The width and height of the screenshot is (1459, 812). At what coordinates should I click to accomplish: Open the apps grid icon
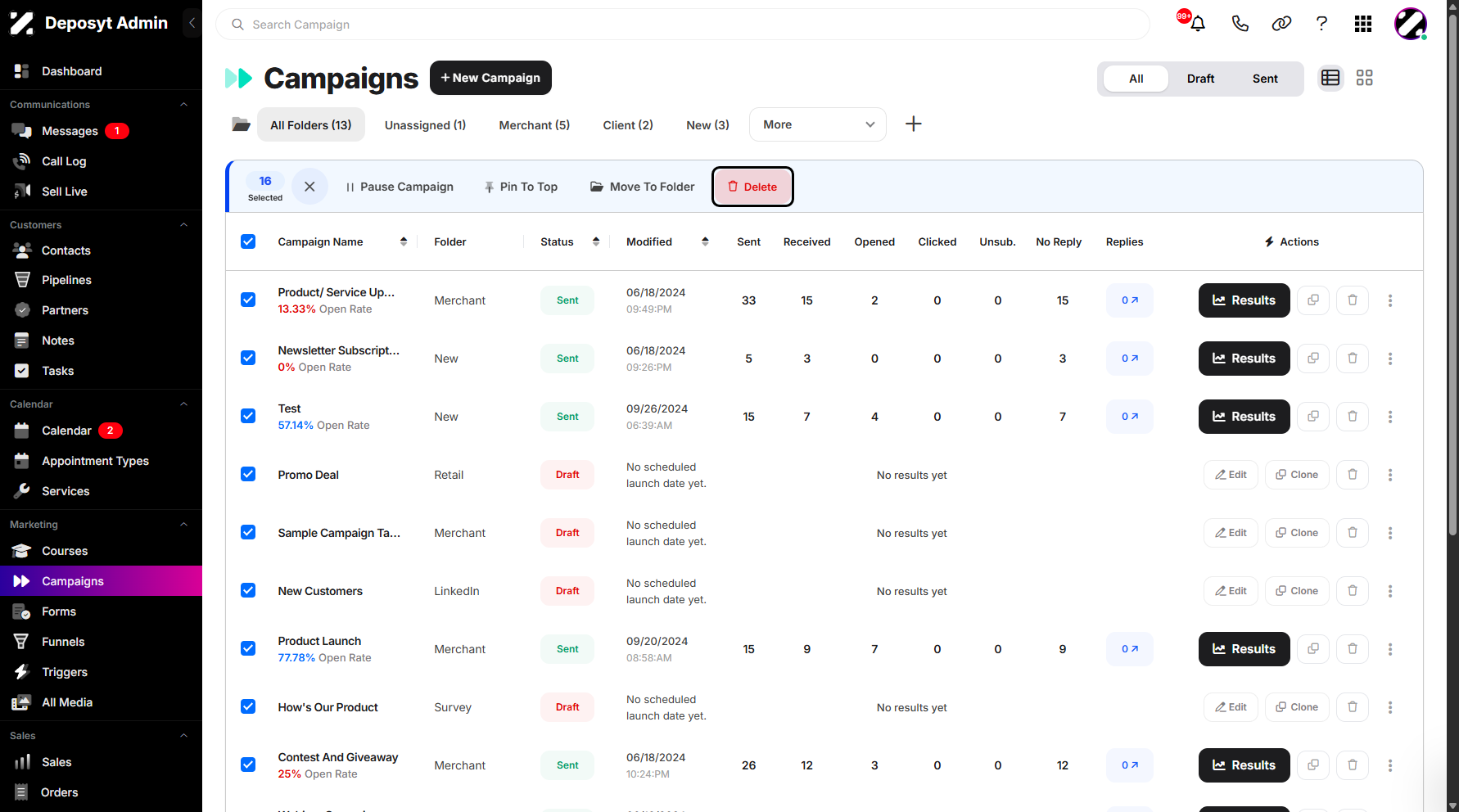1362,24
